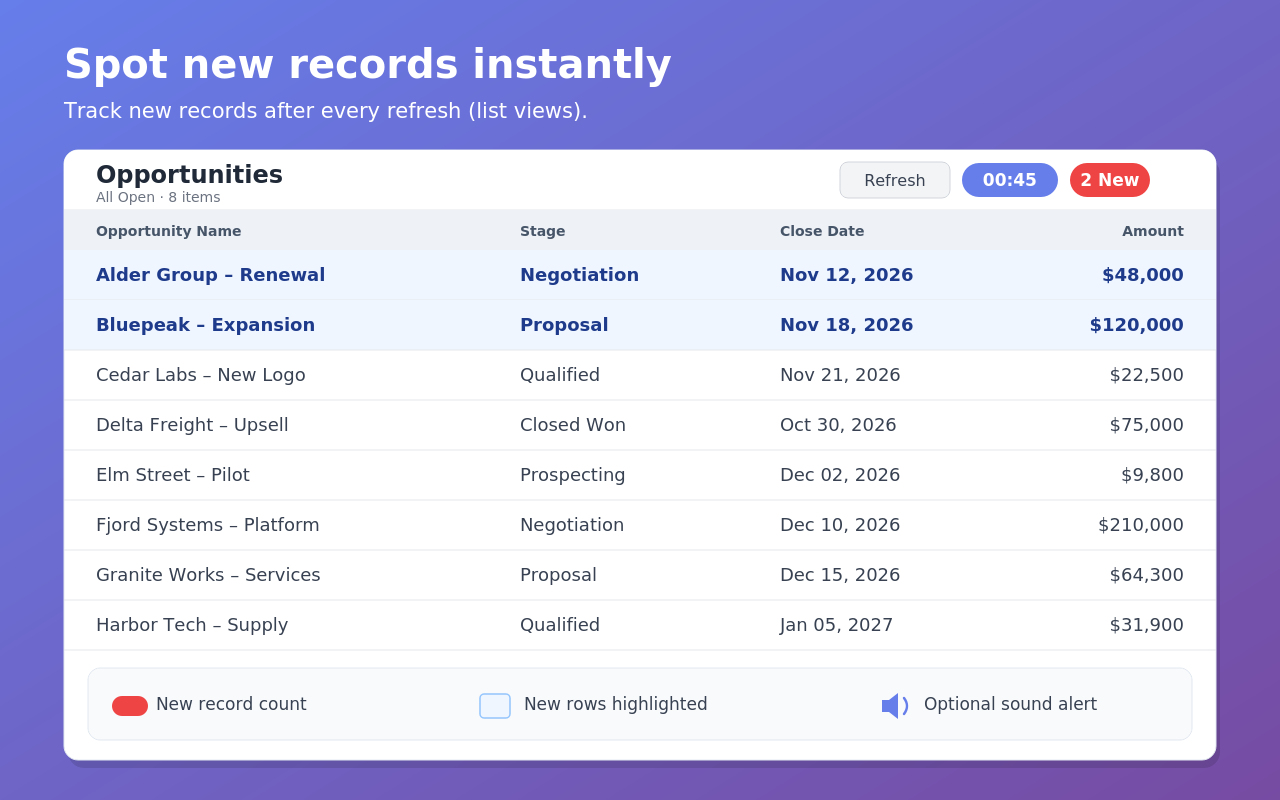Image resolution: width=1280 pixels, height=800 pixels.
Task: Click the speaker sound alert icon
Action: point(894,706)
